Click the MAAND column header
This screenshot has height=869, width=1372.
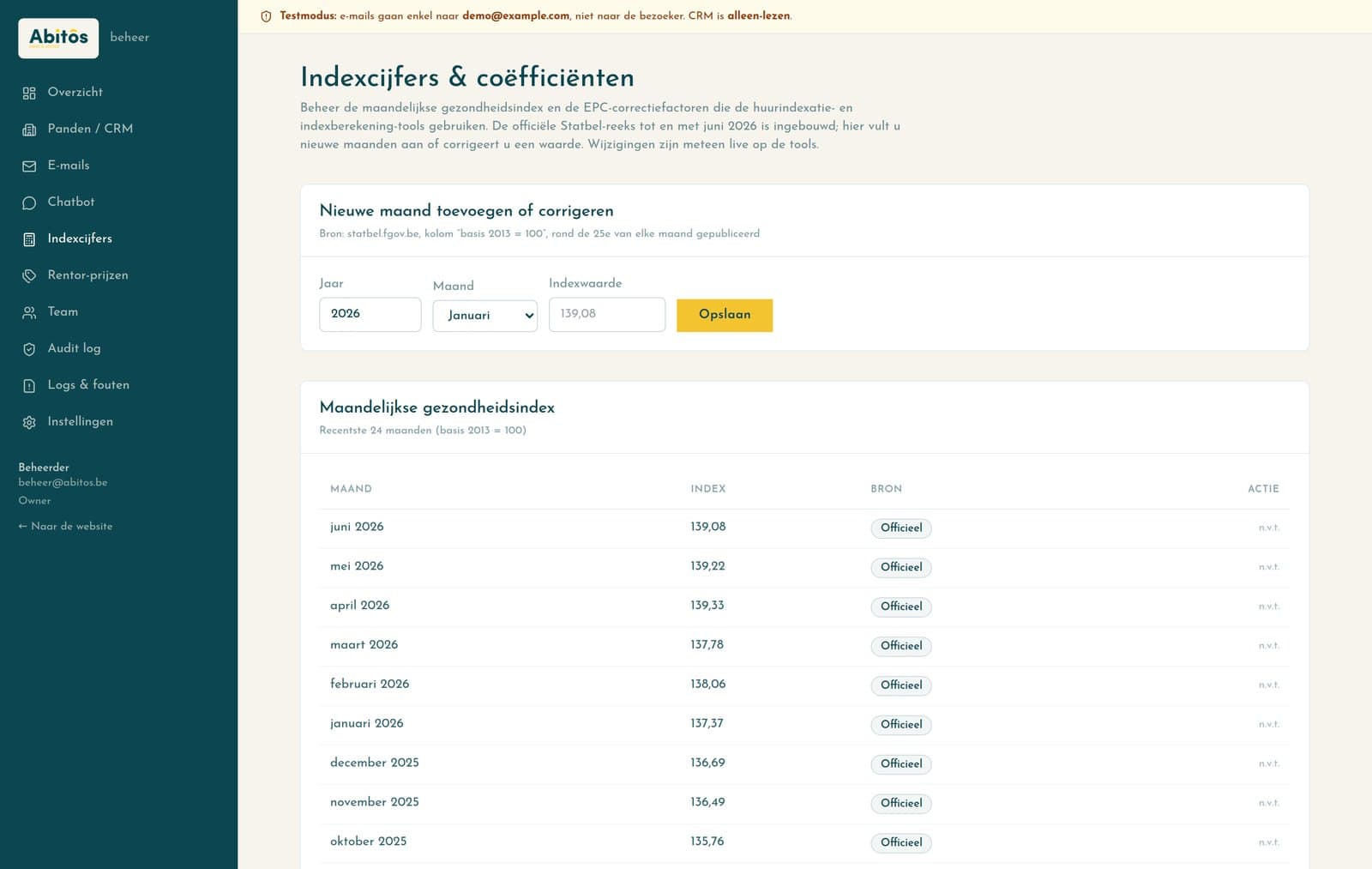[351, 489]
